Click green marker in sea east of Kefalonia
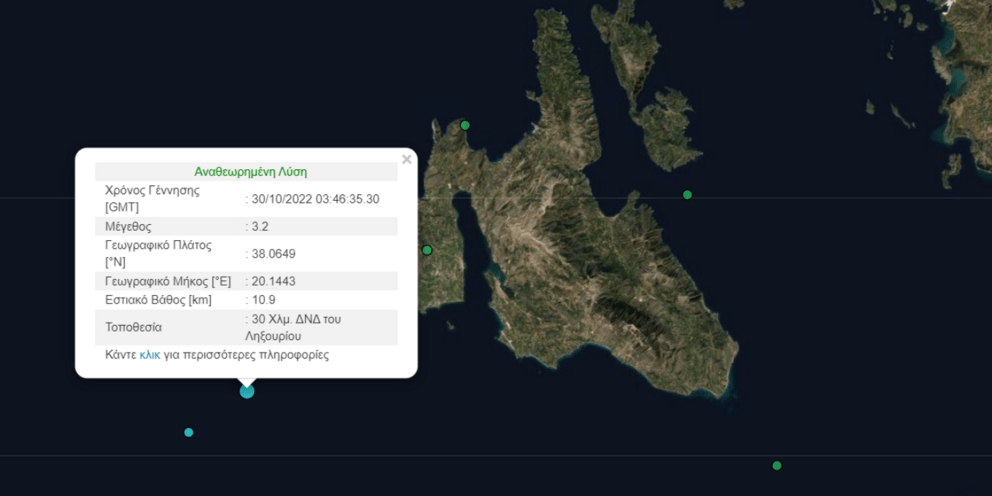992x496 pixels. point(687,194)
